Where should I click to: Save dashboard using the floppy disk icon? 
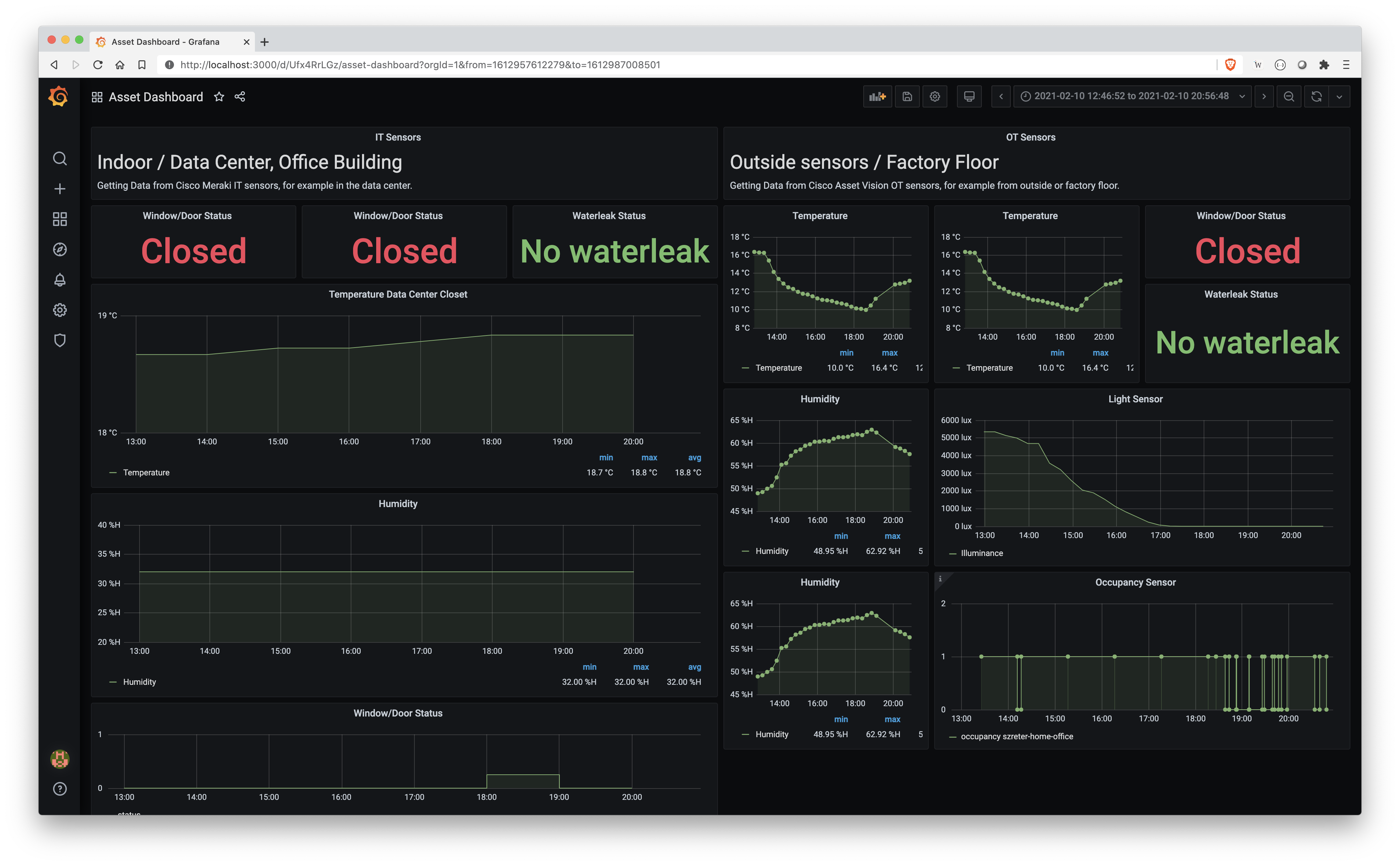click(x=907, y=97)
